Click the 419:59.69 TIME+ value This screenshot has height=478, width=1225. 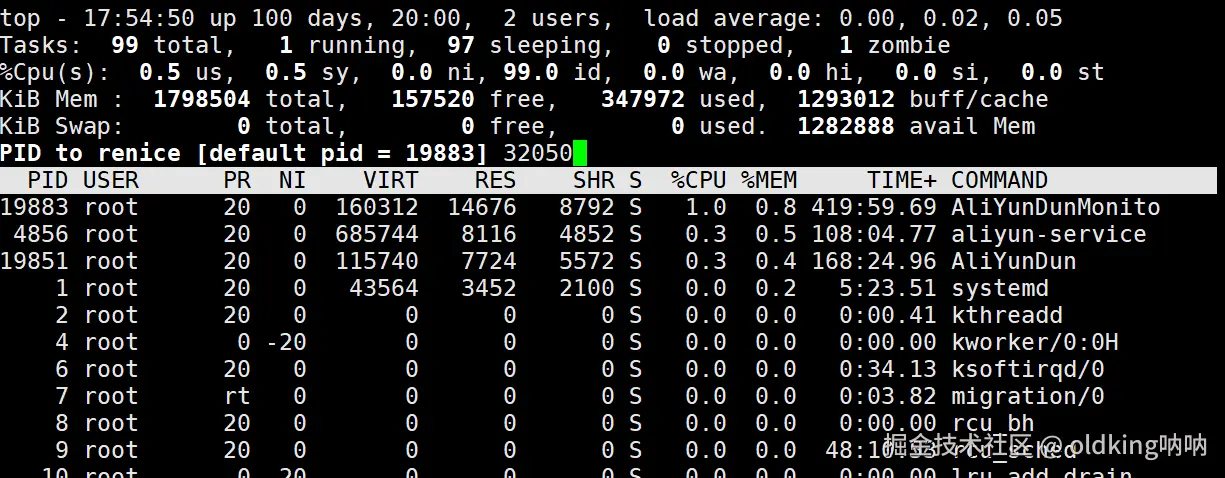click(x=874, y=207)
